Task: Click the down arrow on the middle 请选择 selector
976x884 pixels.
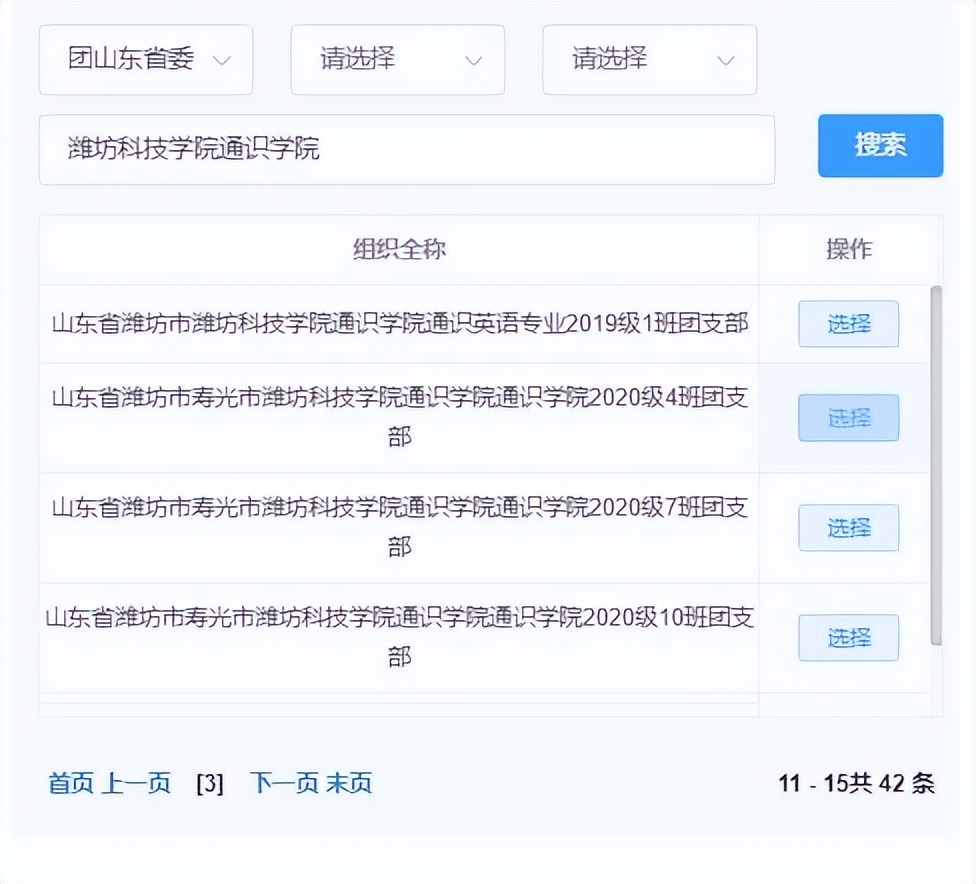Action: click(x=474, y=60)
